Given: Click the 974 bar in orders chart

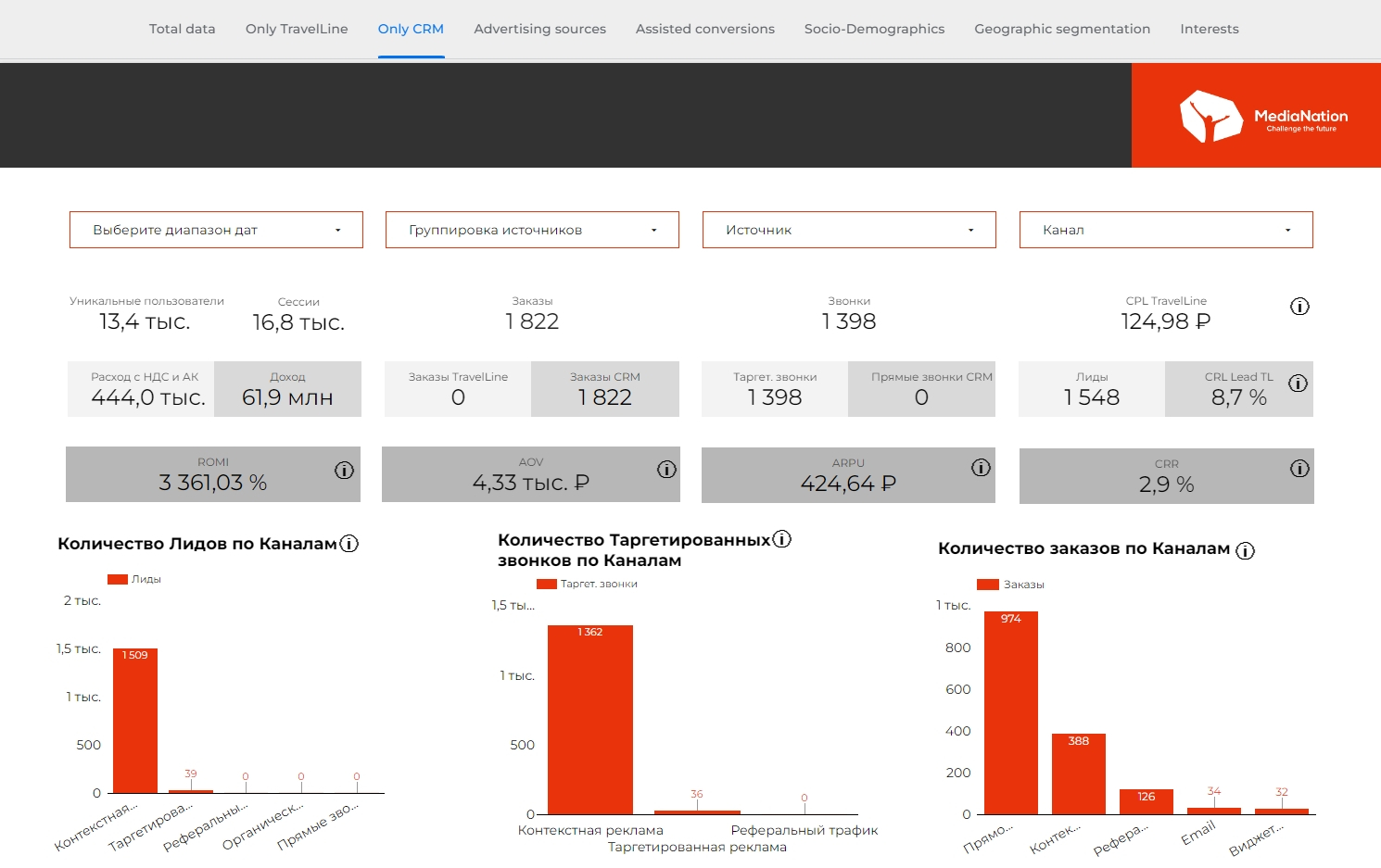Looking at the screenshot, I should pos(1011,713).
